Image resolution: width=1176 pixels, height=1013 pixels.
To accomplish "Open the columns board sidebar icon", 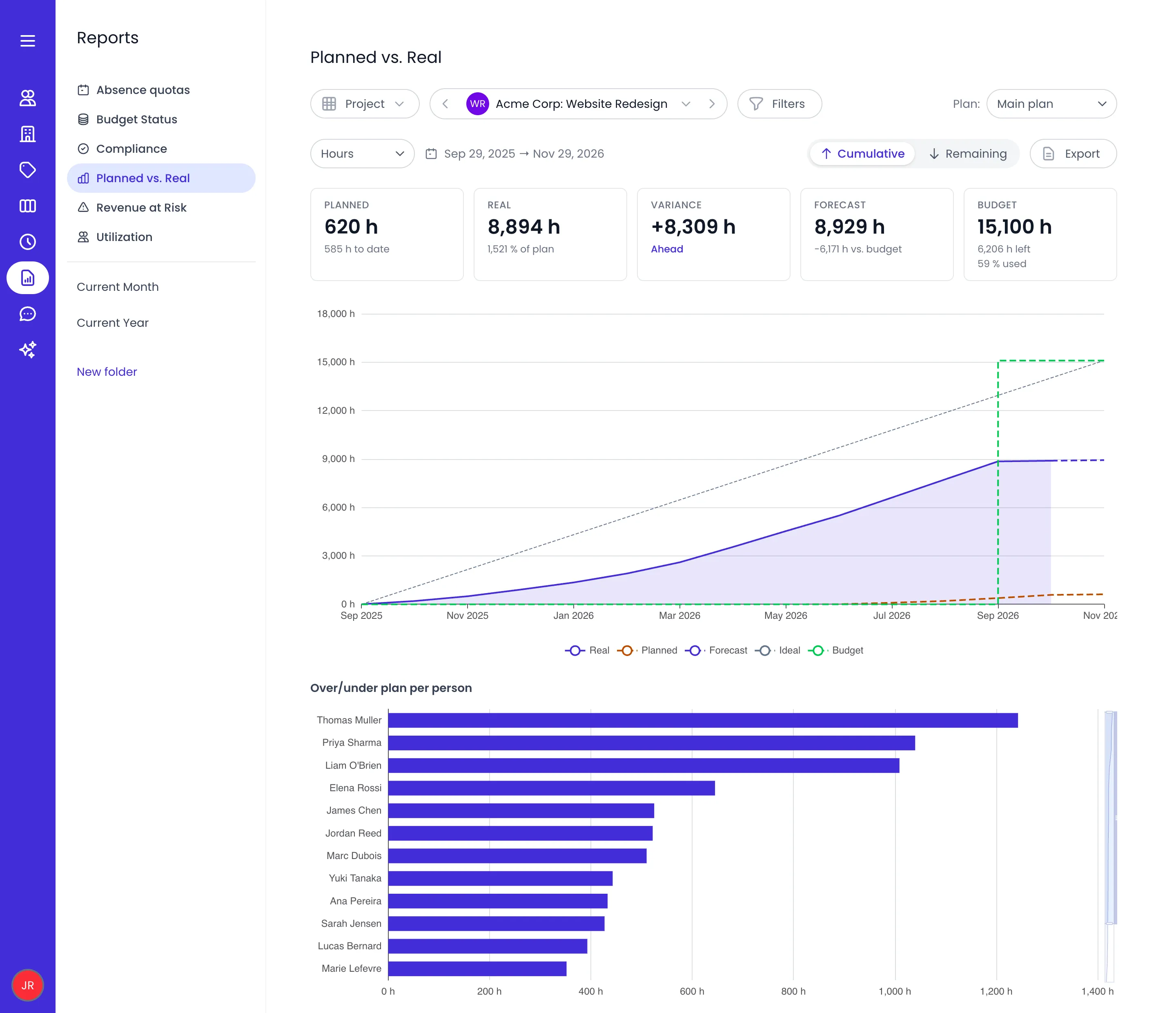I will 27,206.
